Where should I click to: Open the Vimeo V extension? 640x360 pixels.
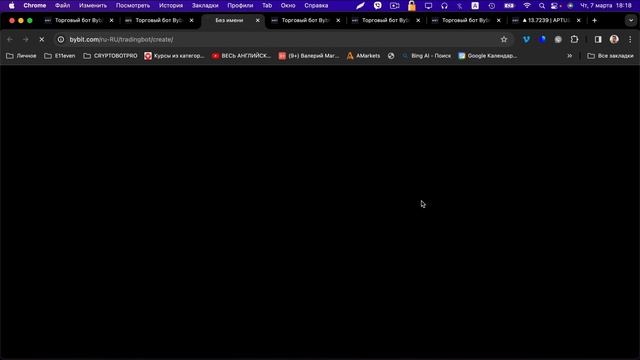point(526,40)
